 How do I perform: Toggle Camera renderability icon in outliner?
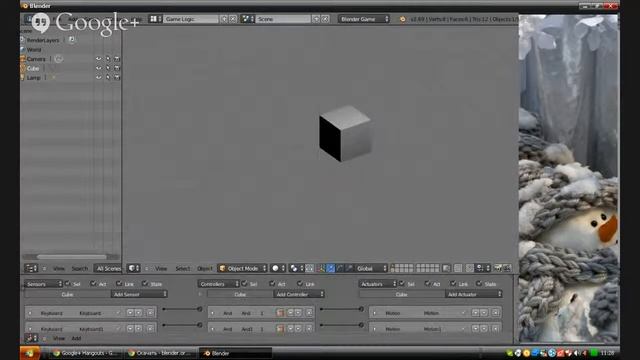pos(117,59)
